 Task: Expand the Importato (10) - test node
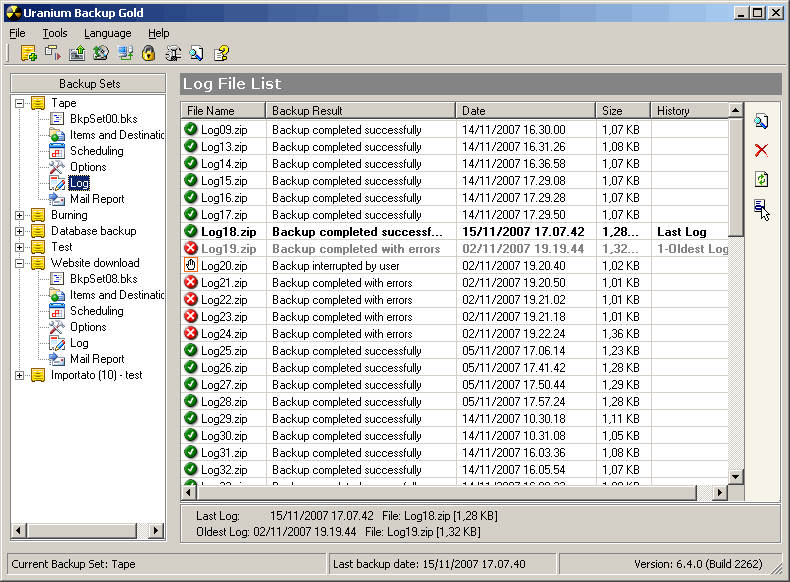pyautogui.click(x=19, y=375)
